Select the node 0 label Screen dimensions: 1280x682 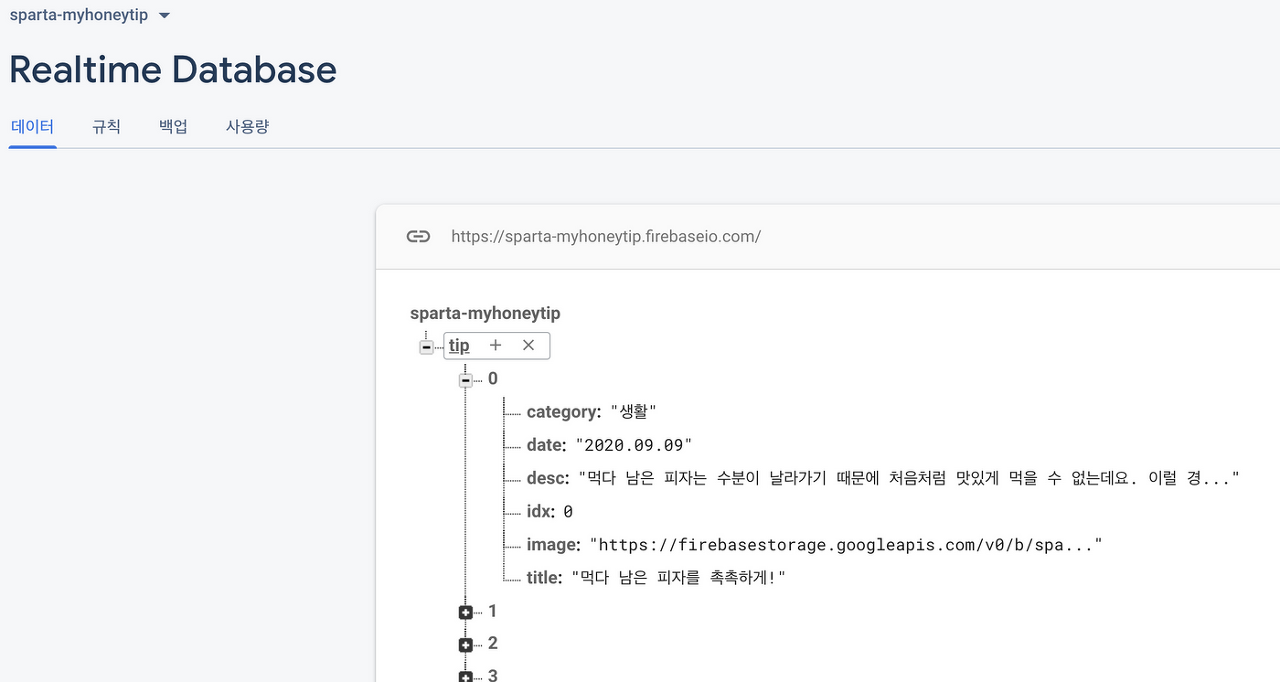492,379
